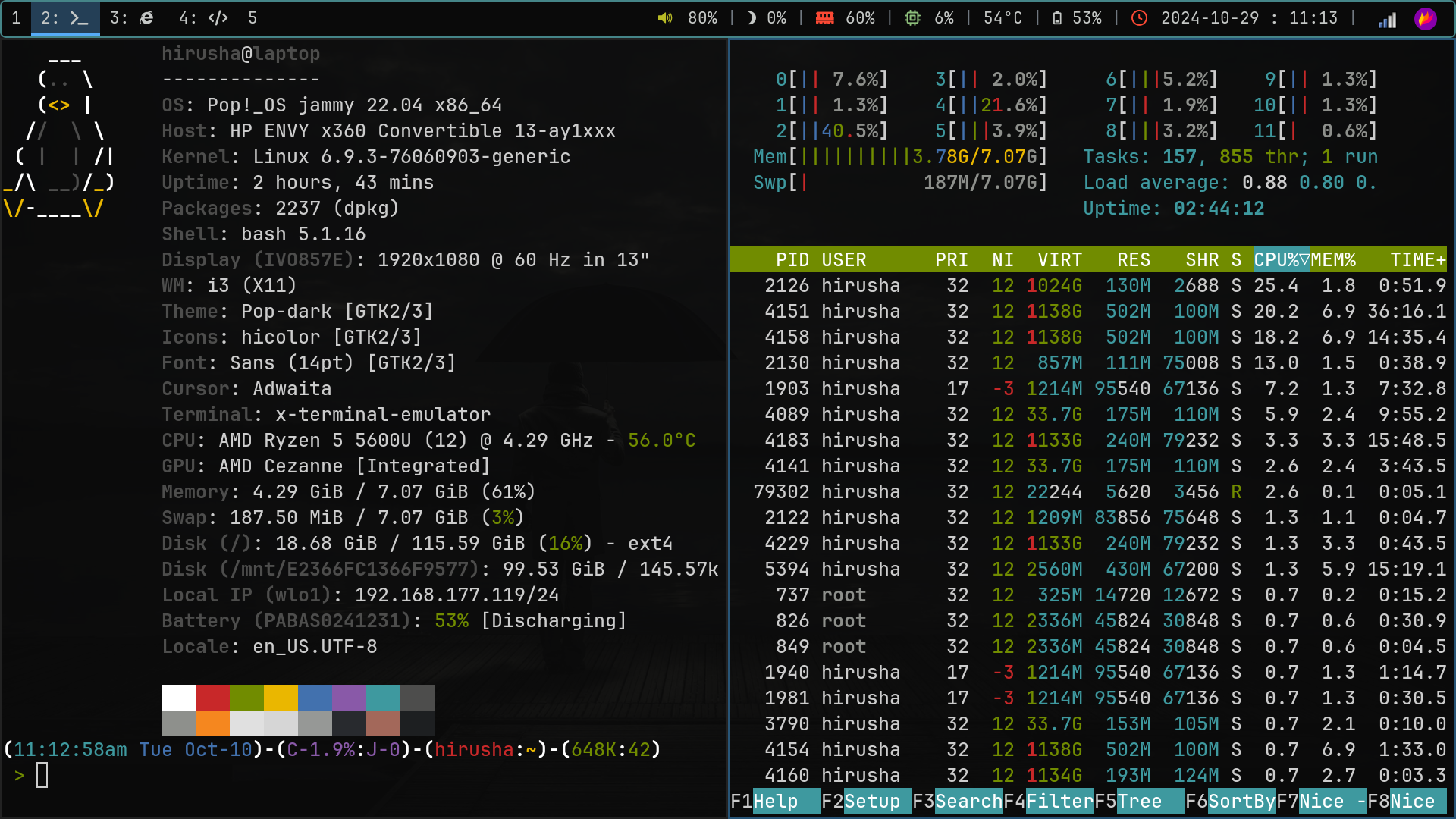Open the purple flame tray icon
This screenshot has width=1456, height=819.
coord(1426,19)
